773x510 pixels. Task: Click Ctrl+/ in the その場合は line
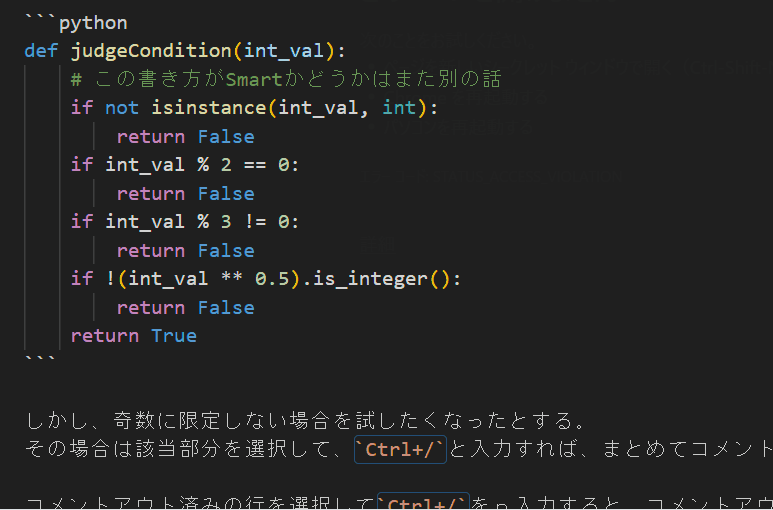pyautogui.click(x=400, y=450)
